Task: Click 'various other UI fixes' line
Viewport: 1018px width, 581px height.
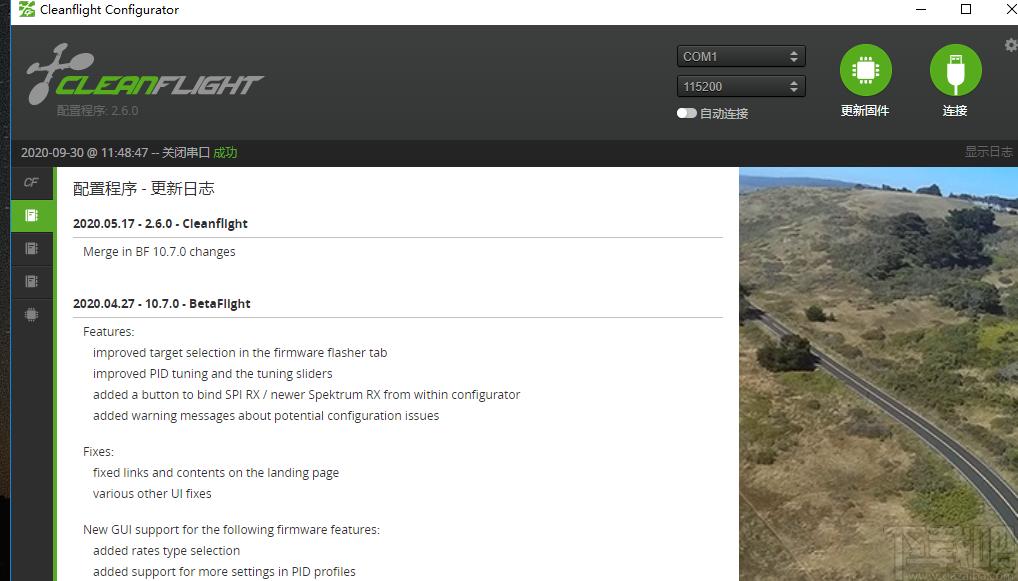Action: tap(152, 493)
